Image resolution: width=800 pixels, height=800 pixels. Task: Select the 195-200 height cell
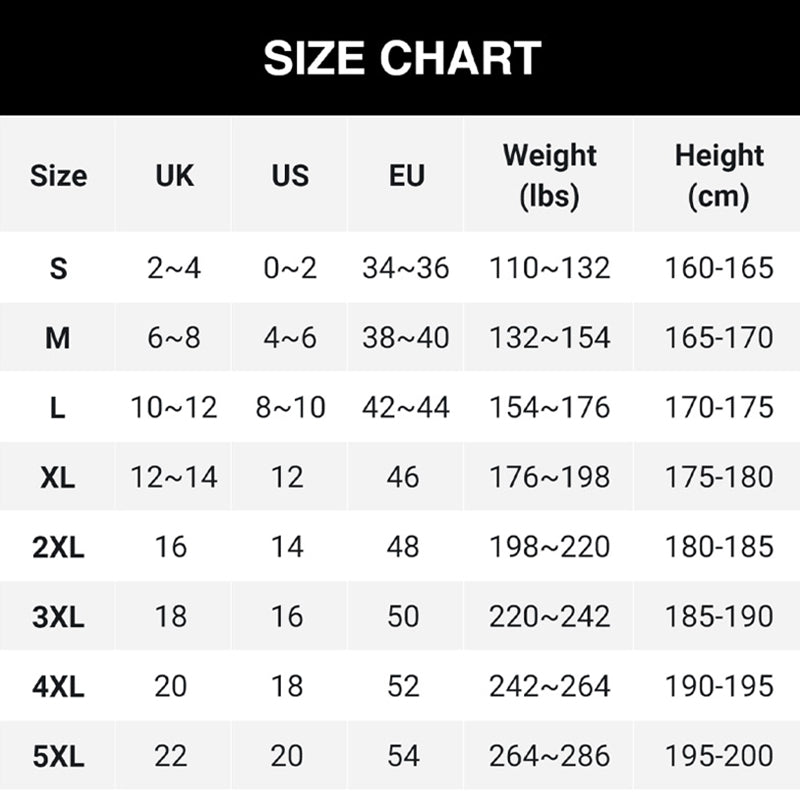point(719,756)
